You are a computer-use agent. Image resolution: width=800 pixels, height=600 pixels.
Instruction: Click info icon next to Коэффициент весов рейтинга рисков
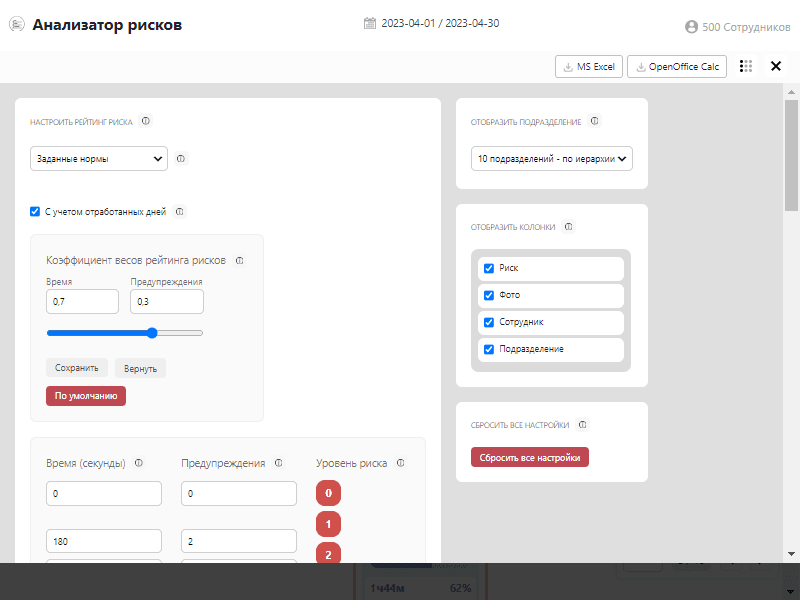pos(240,260)
